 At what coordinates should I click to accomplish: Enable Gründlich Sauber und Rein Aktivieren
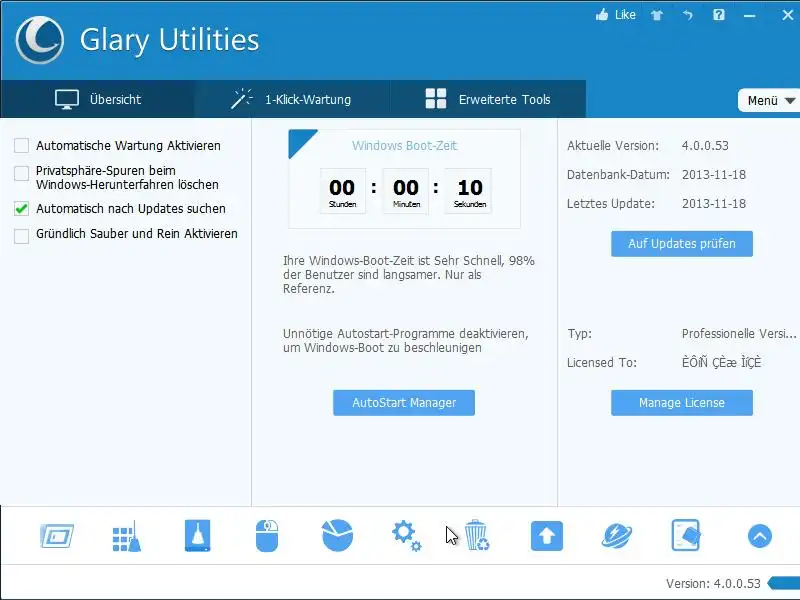pyautogui.click(x=21, y=236)
